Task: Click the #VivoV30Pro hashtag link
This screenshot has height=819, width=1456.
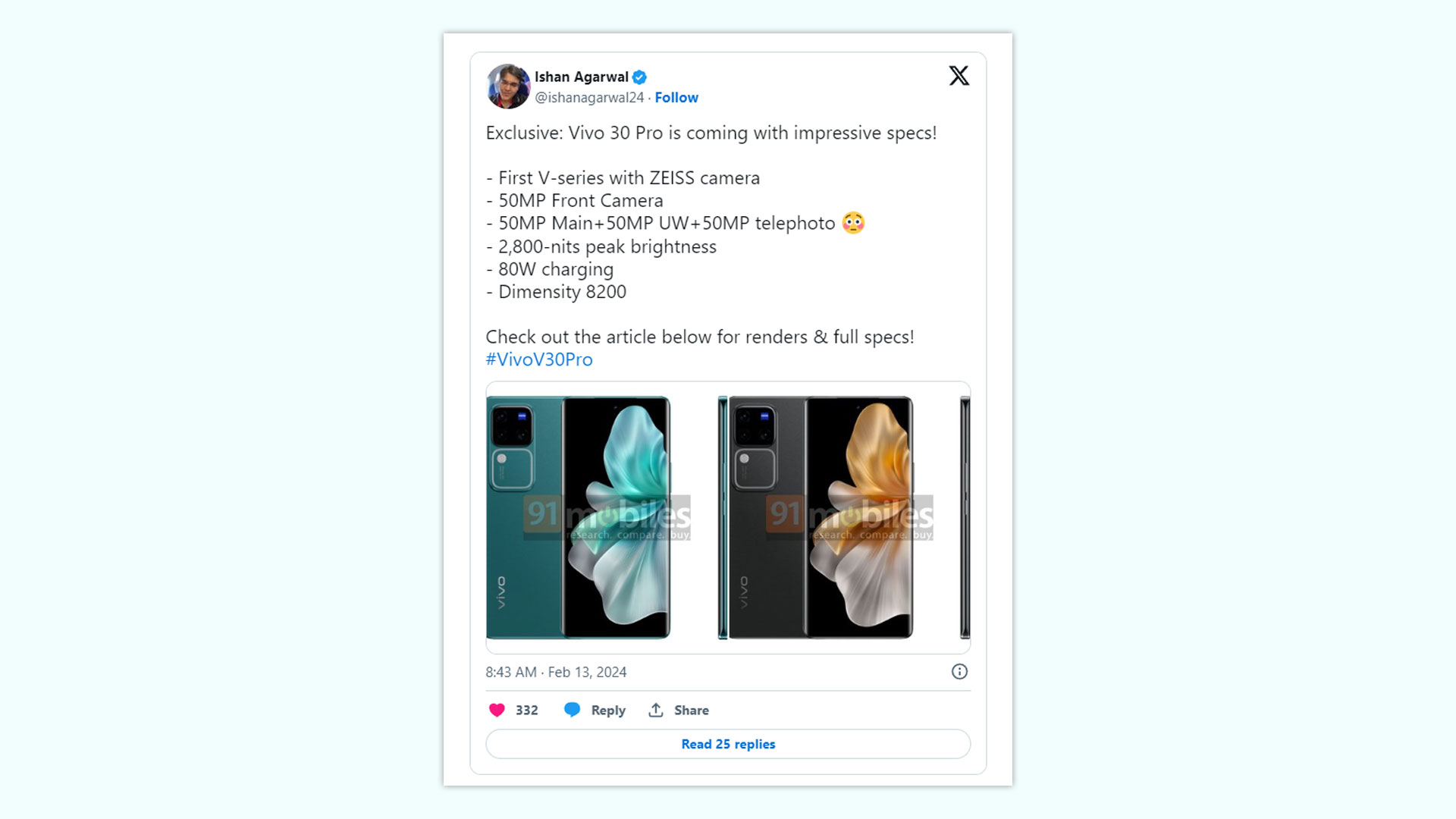Action: tap(538, 359)
